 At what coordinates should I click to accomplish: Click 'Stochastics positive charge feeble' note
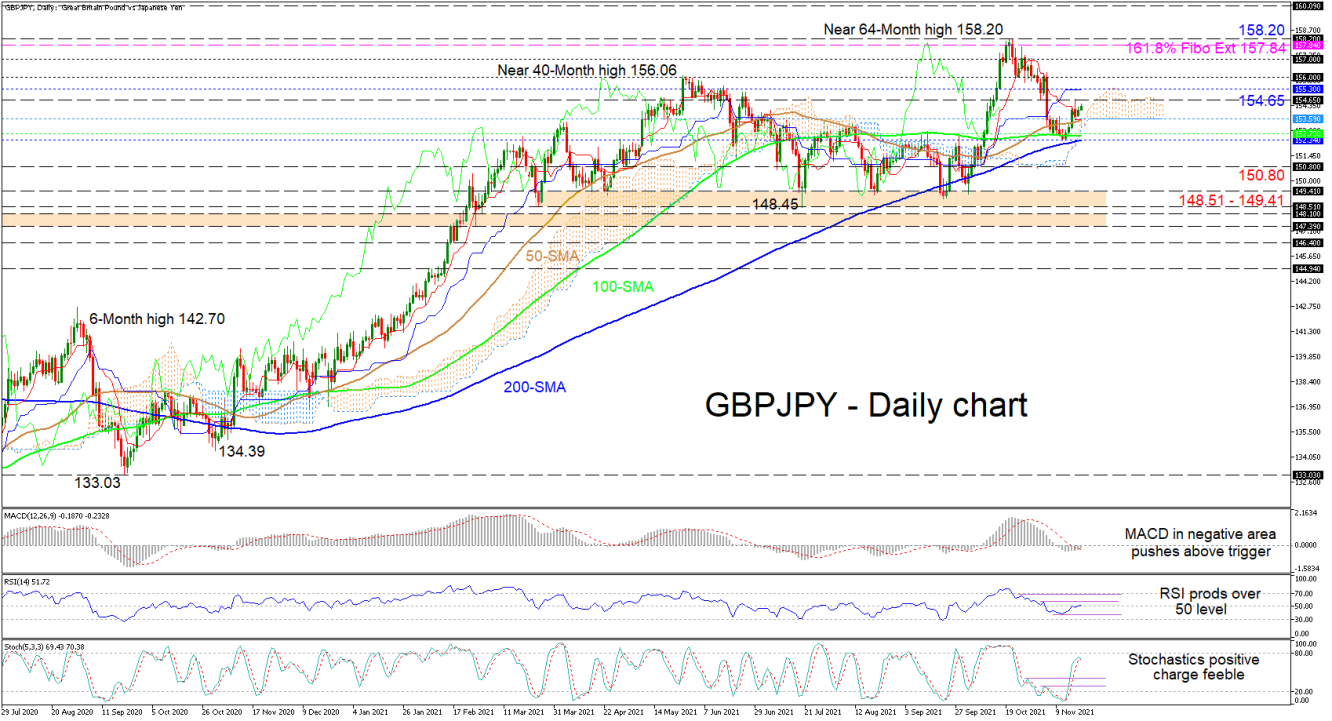coord(1193,669)
